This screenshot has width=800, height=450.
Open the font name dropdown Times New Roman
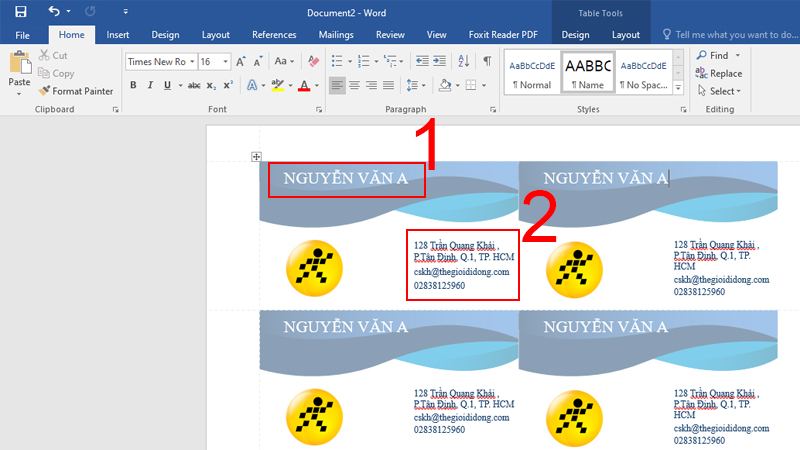(x=159, y=61)
